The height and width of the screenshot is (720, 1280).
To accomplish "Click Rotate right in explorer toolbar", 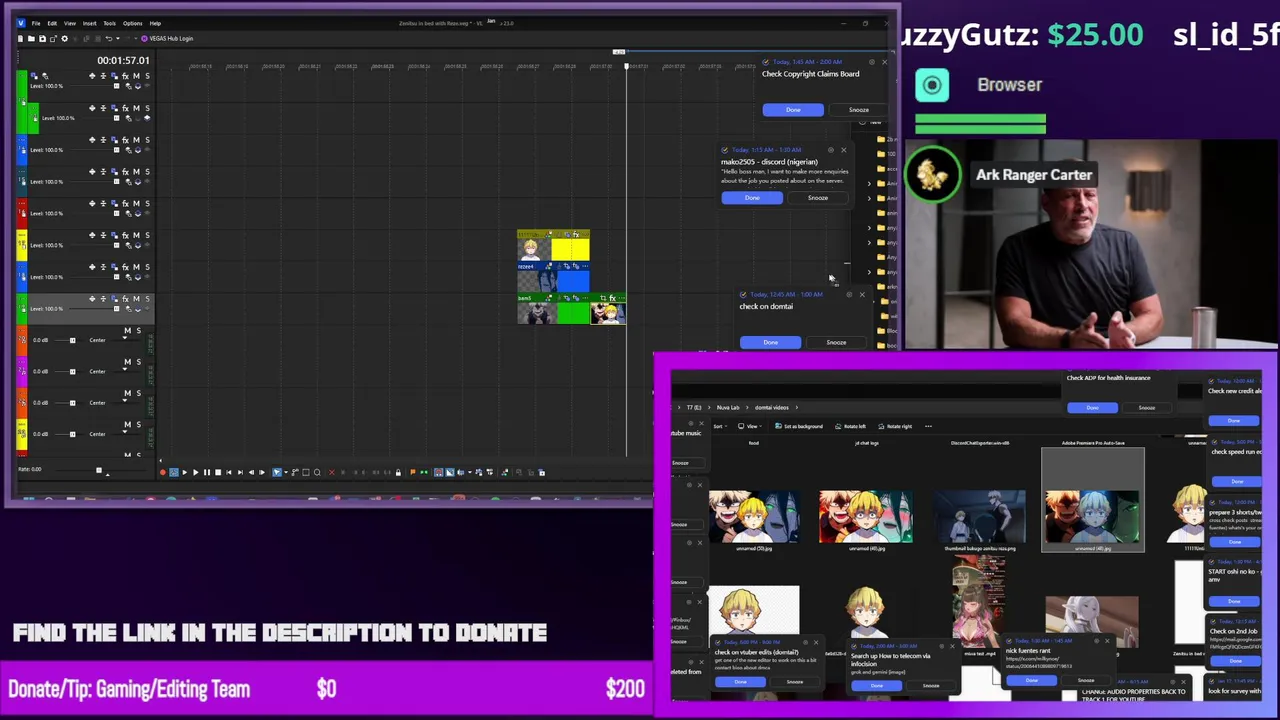I will pos(895,426).
